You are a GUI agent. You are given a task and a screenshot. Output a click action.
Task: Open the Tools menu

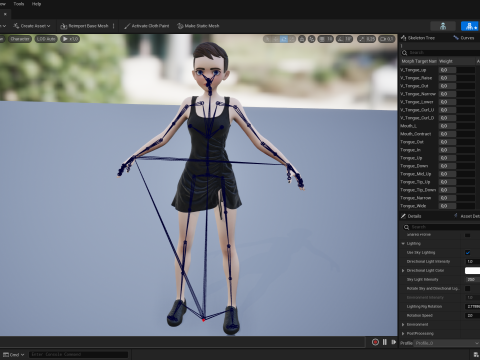19,4
